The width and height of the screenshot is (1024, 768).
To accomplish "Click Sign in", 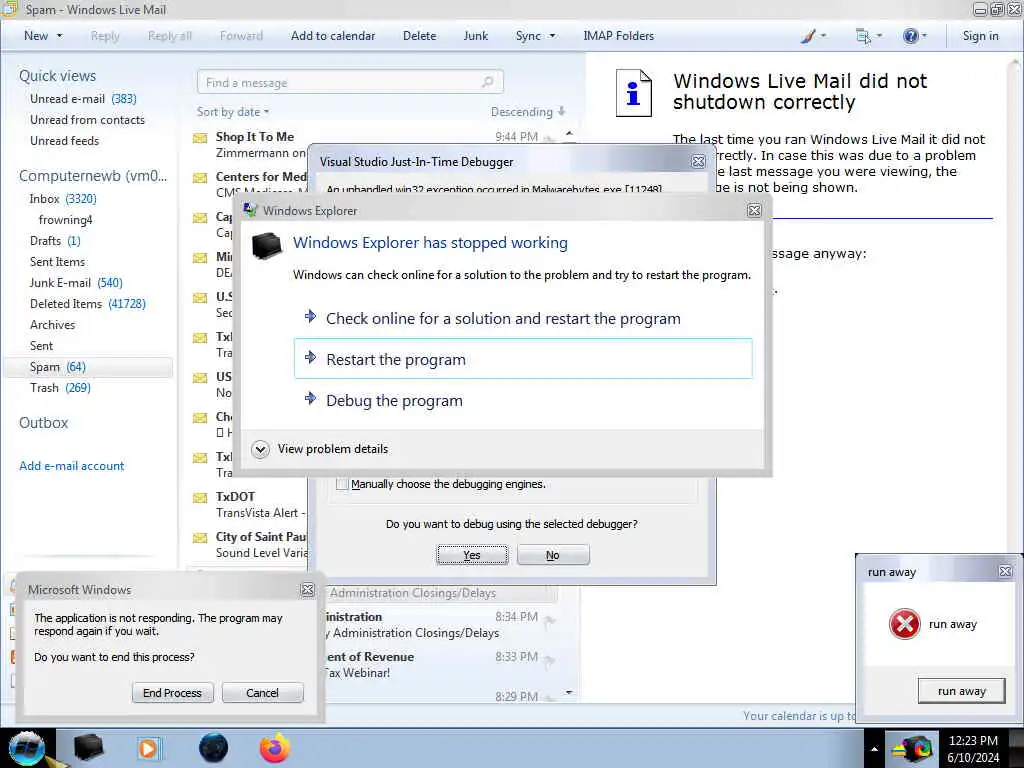I will pos(980,36).
